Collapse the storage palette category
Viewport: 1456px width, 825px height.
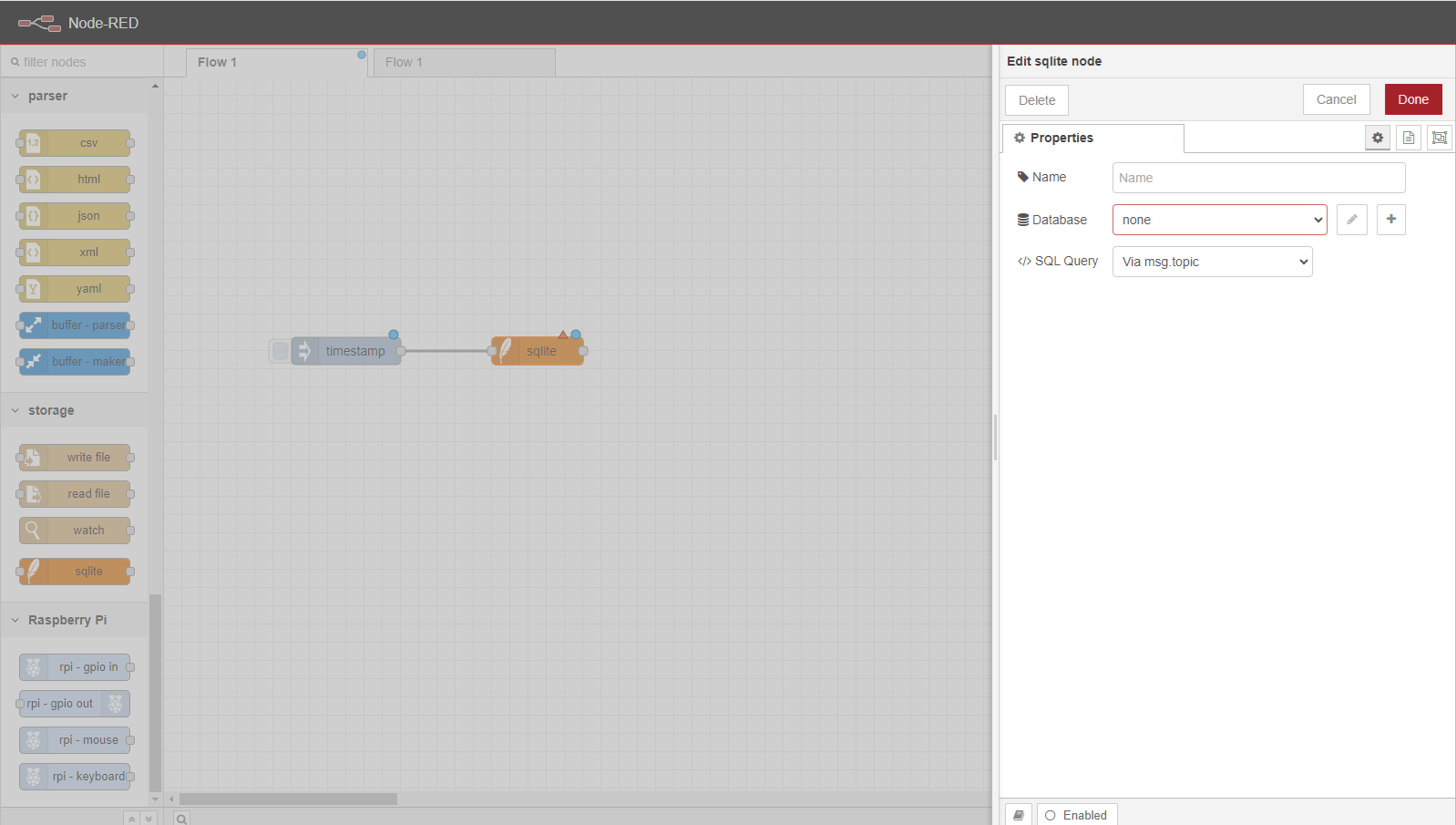click(74, 410)
